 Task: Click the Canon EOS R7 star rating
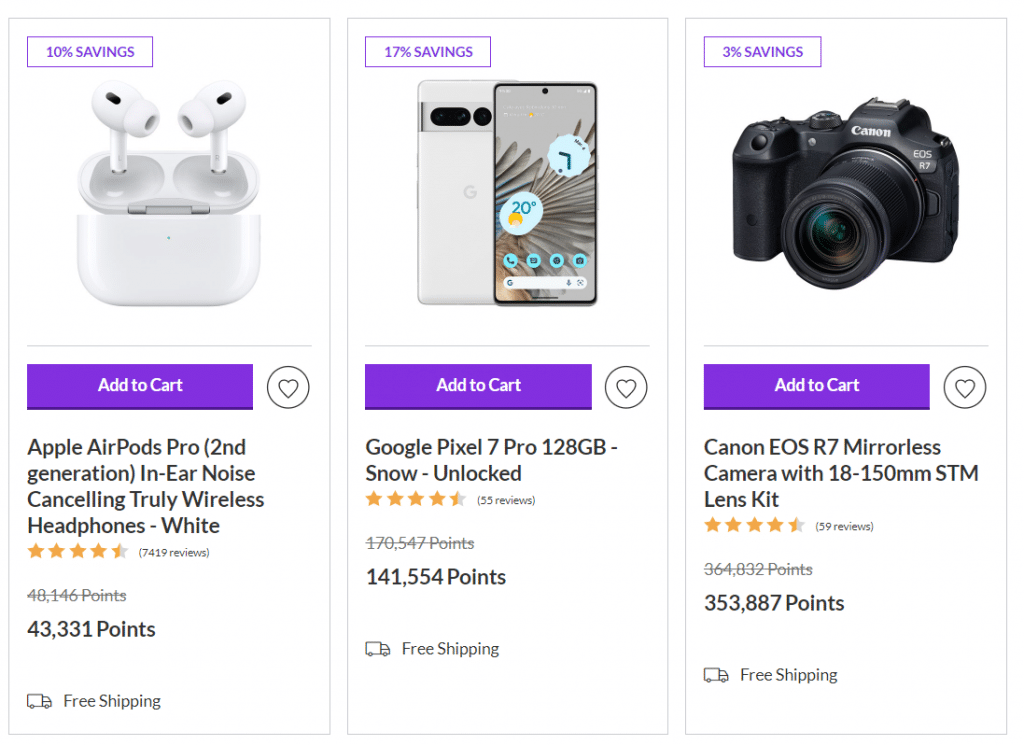(x=754, y=525)
